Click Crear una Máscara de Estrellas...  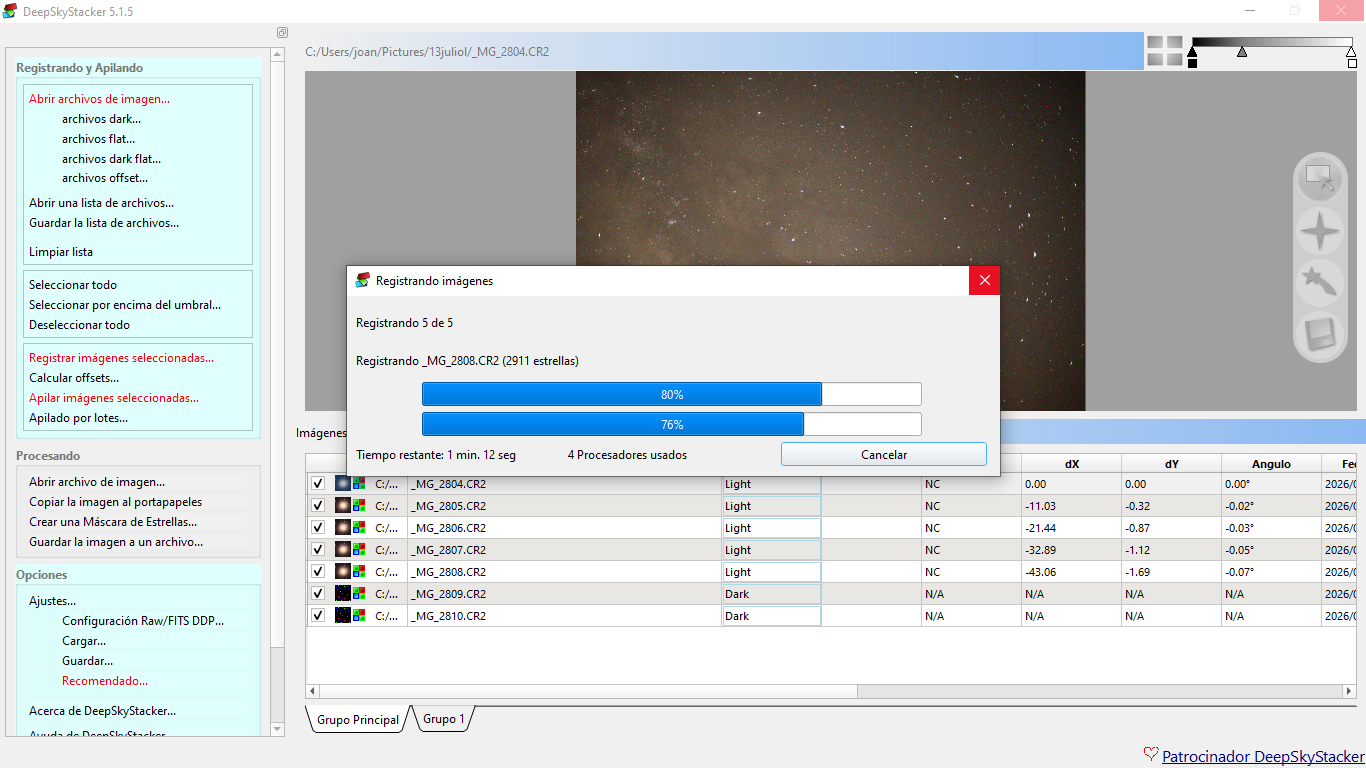click(113, 522)
